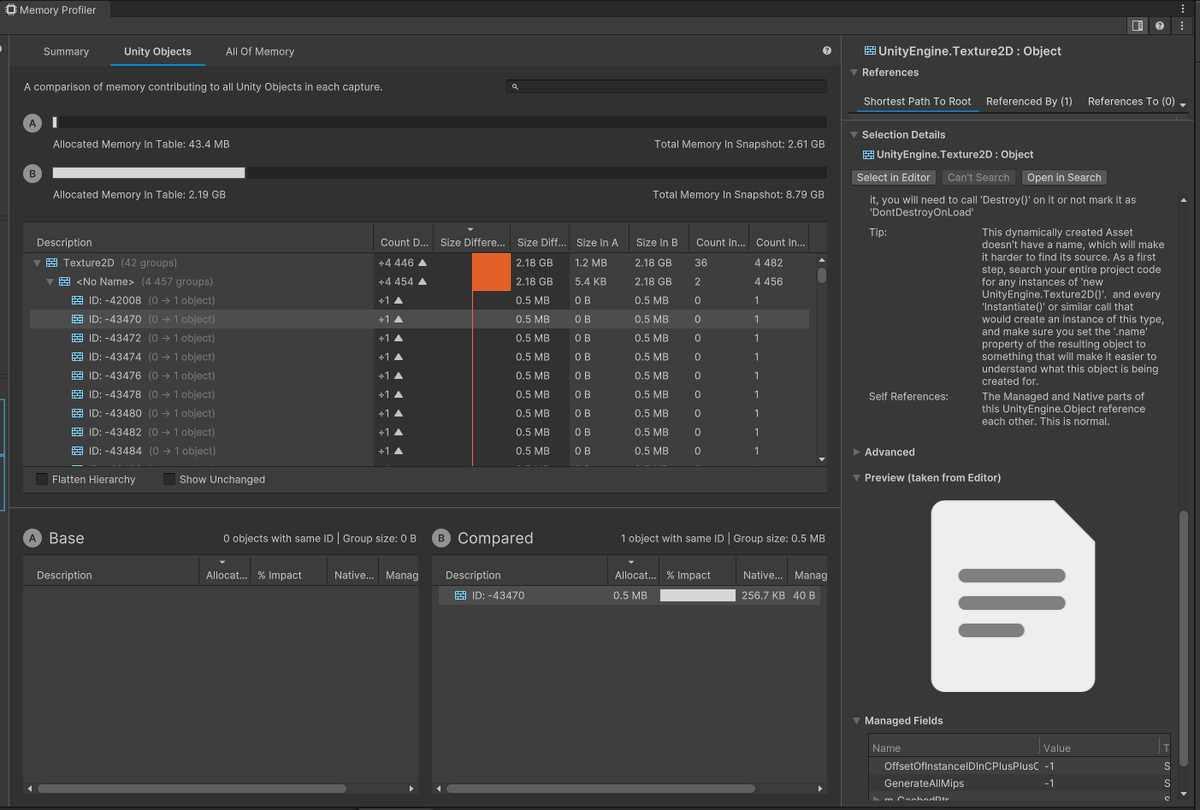Expand the Advanced section
Image resolution: width=1200 pixels, height=810 pixels.
point(856,452)
